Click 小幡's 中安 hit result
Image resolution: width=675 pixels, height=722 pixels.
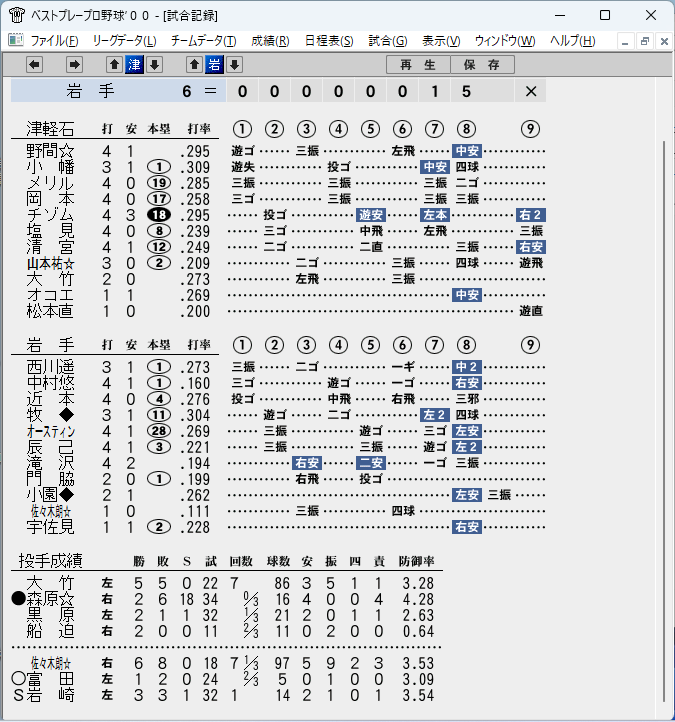click(435, 167)
